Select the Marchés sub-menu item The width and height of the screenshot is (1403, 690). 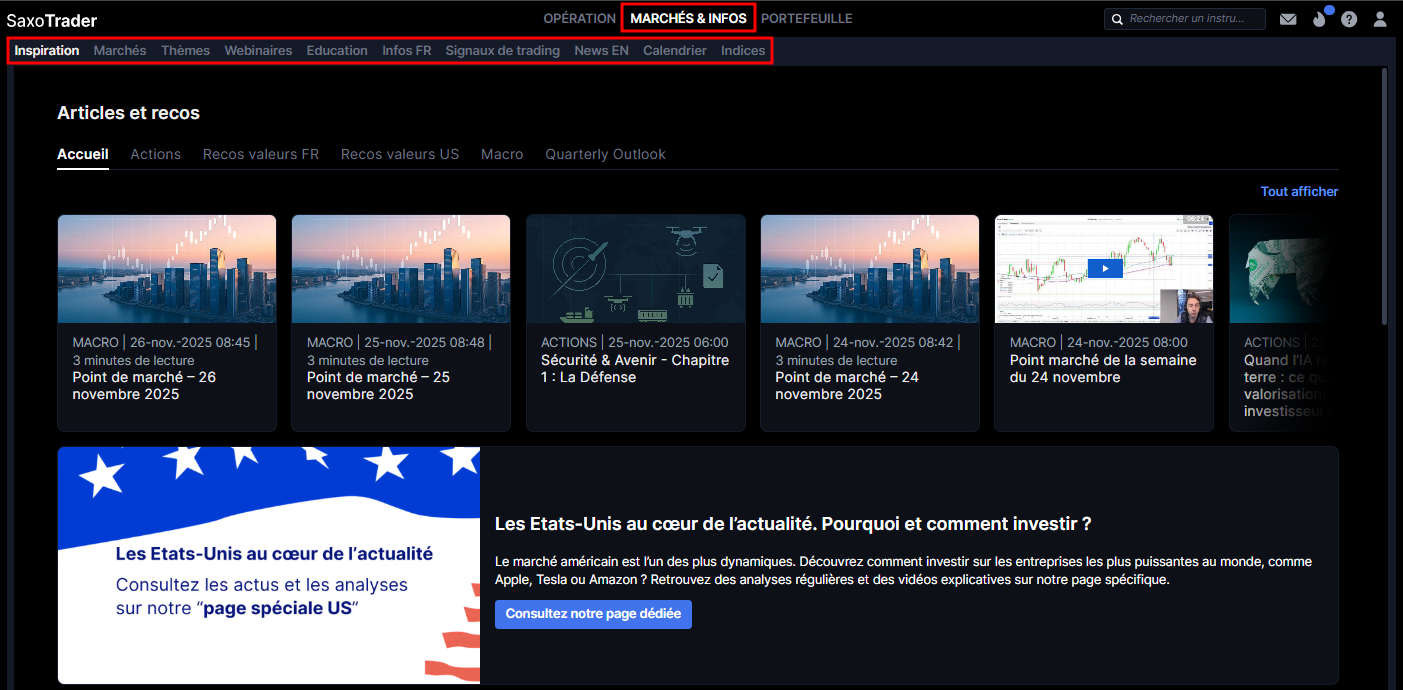pyautogui.click(x=120, y=50)
